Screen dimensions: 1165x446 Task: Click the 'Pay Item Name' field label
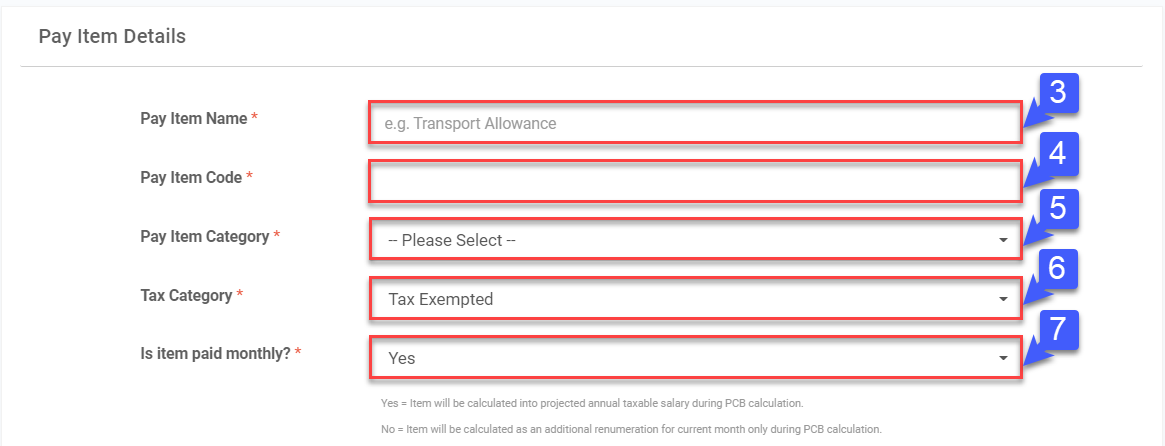(194, 118)
